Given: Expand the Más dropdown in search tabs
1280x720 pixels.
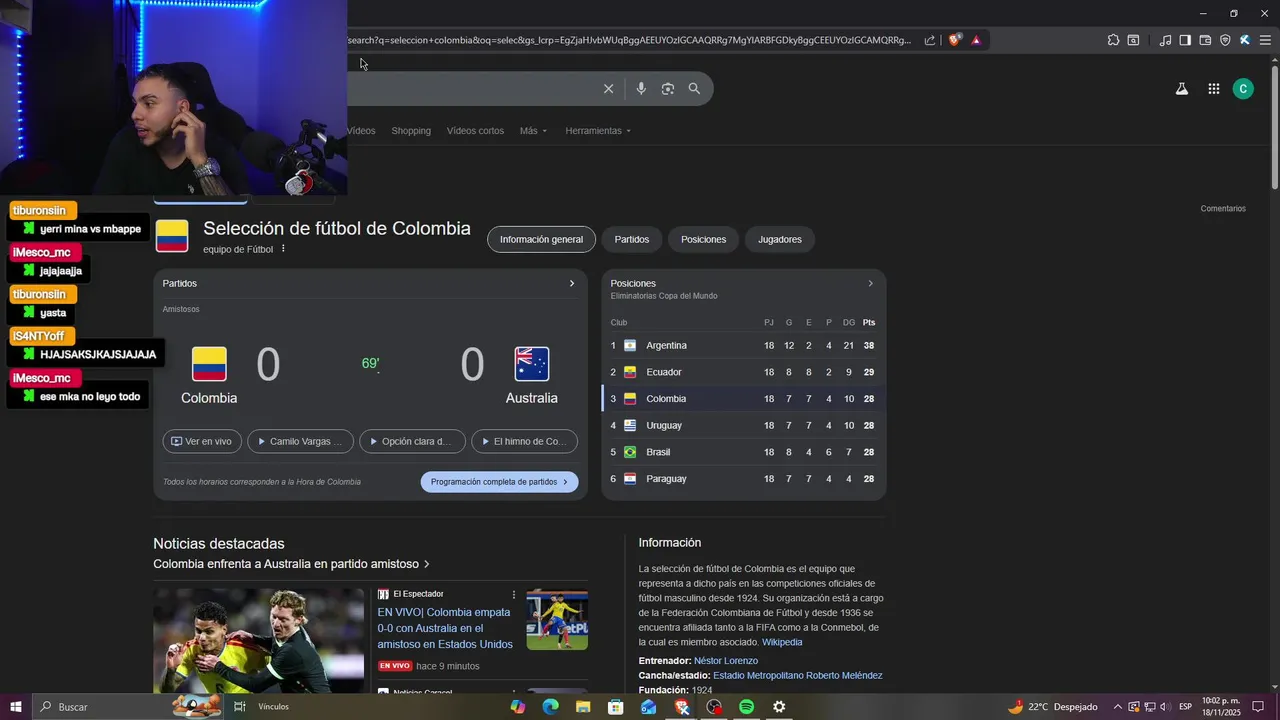Looking at the screenshot, I should (533, 131).
